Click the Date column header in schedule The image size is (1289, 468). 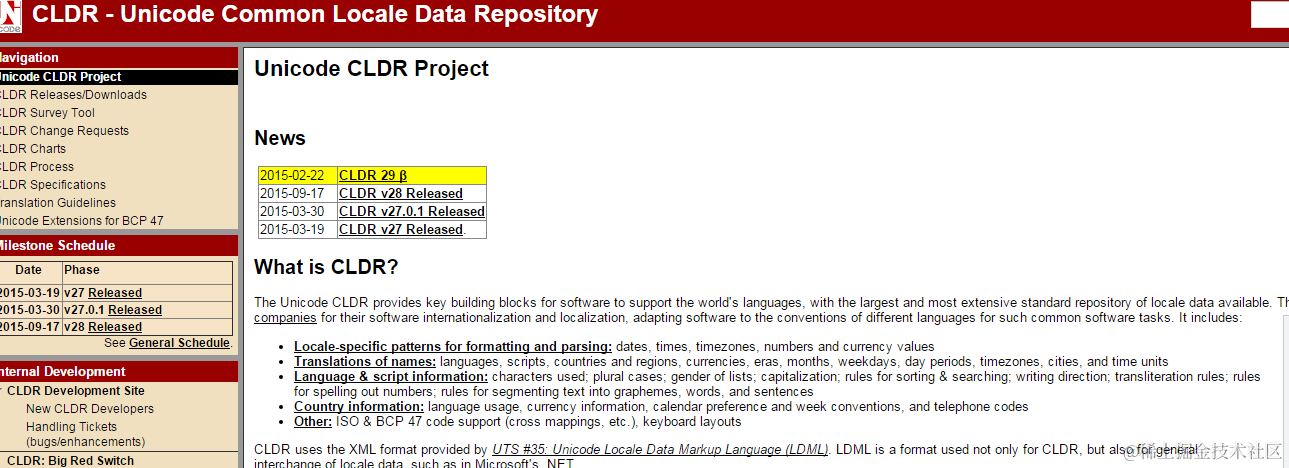pos(28,270)
